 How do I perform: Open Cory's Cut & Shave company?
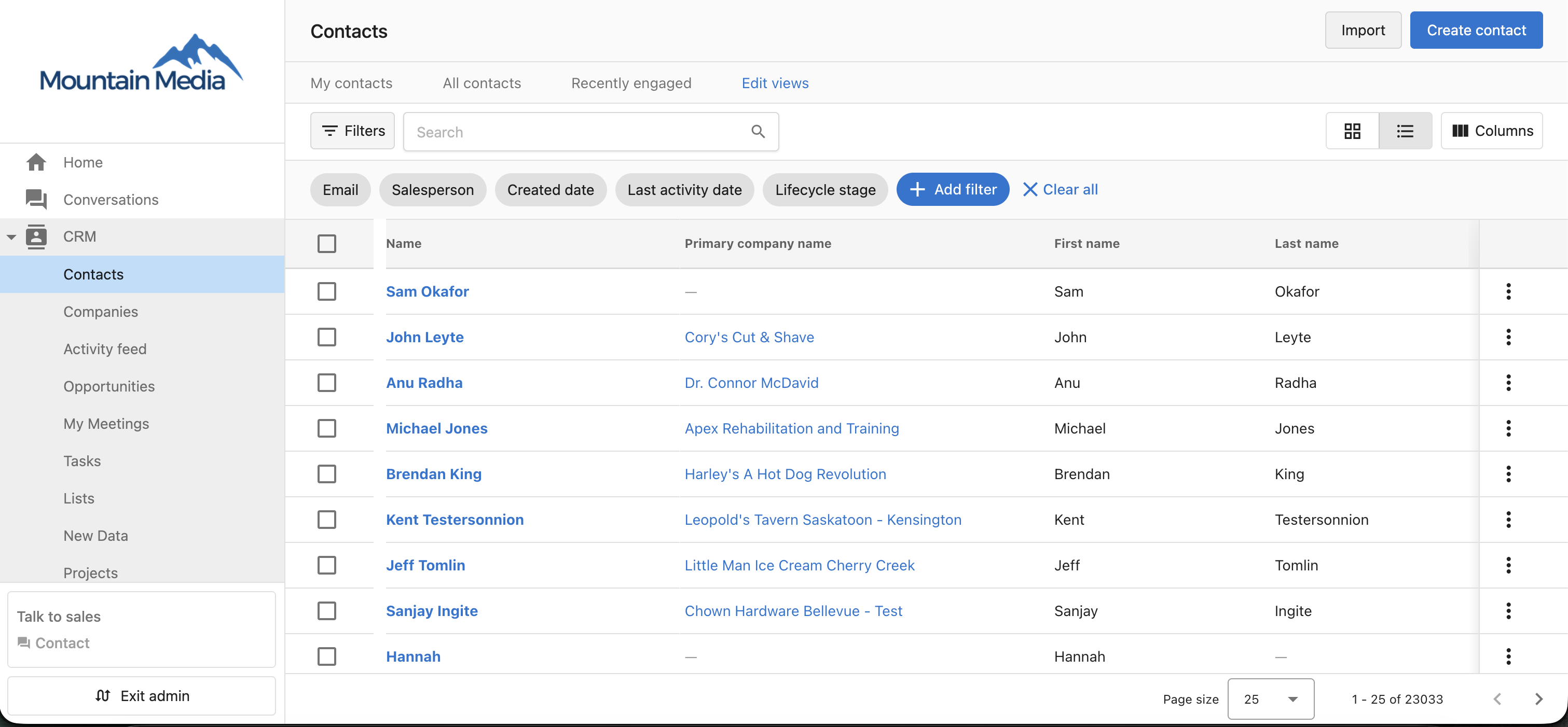(749, 337)
